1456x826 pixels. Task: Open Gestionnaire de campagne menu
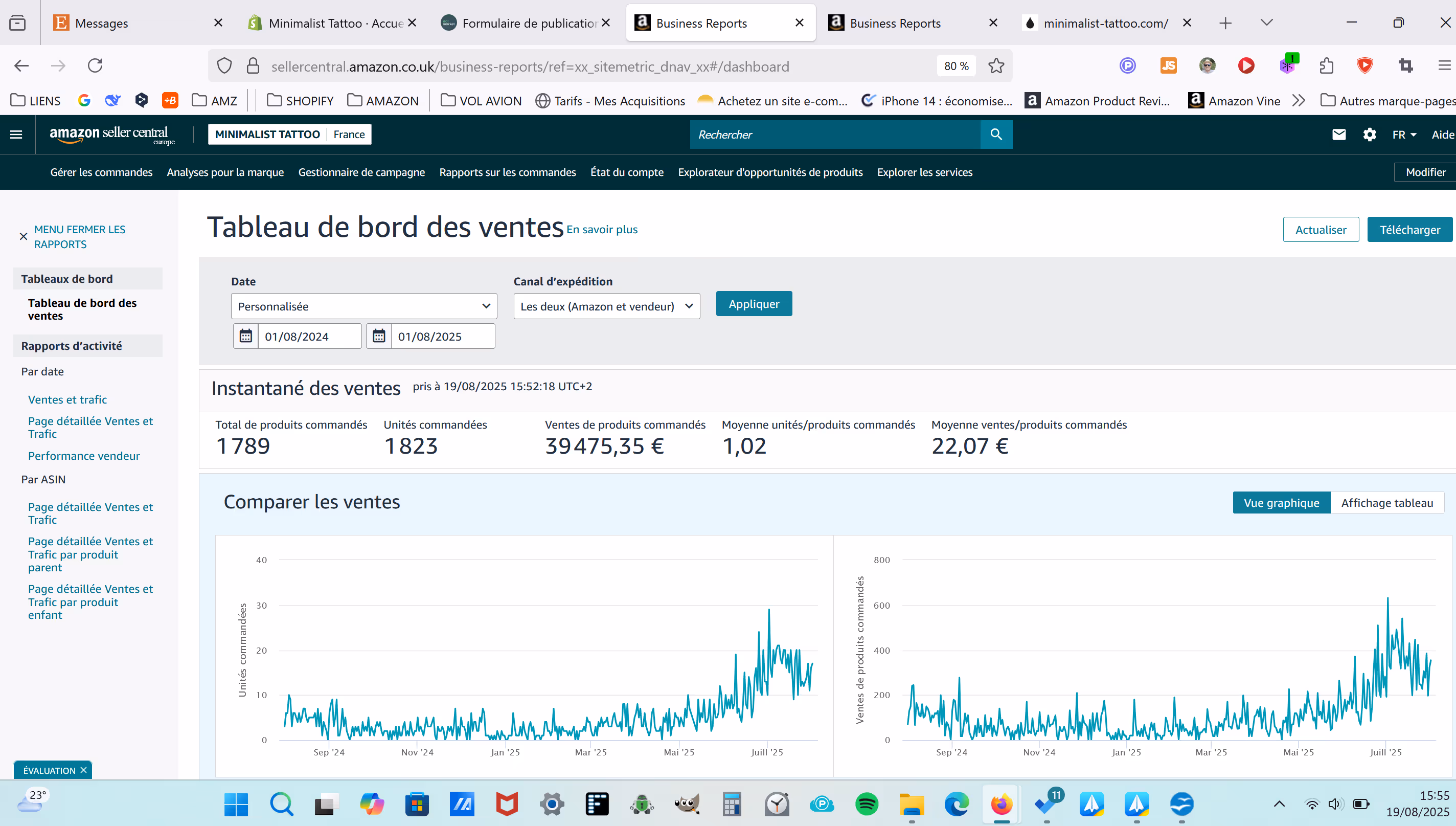point(361,172)
